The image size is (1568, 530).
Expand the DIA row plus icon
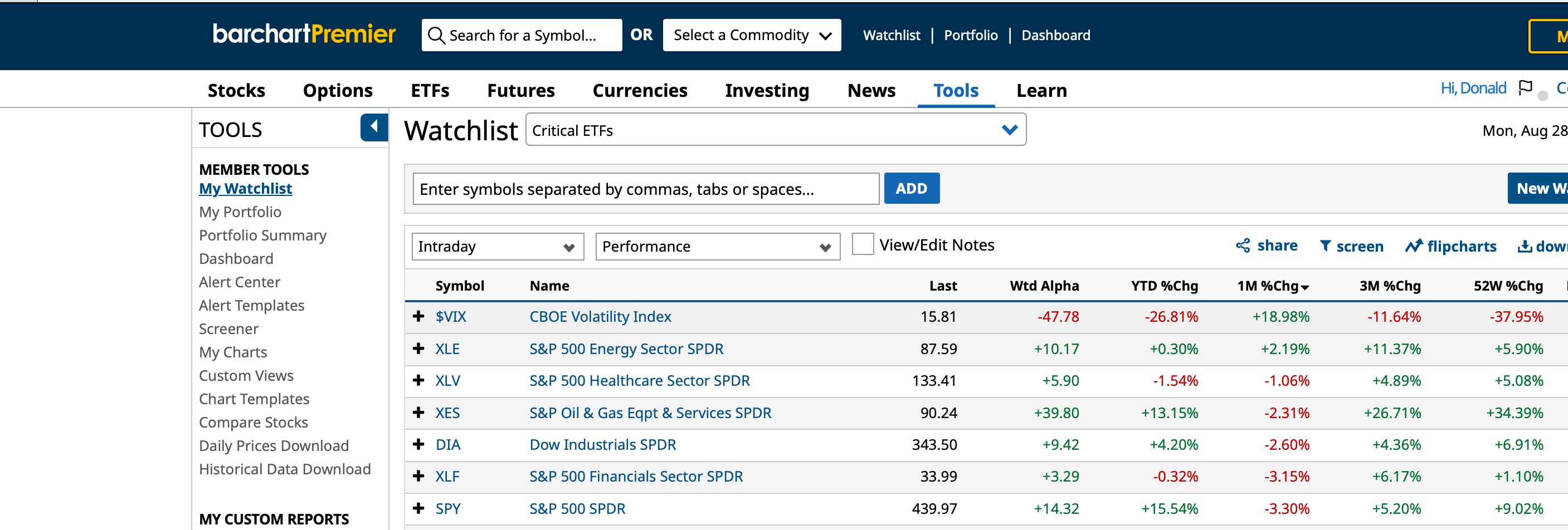click(x=418, y=444)
